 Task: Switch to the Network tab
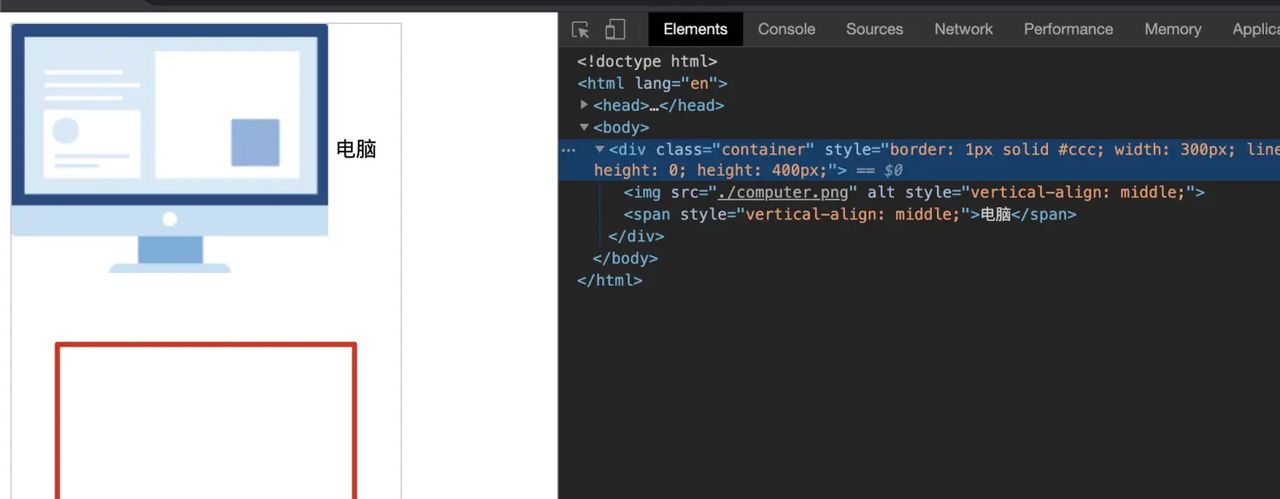click(963, 29)
